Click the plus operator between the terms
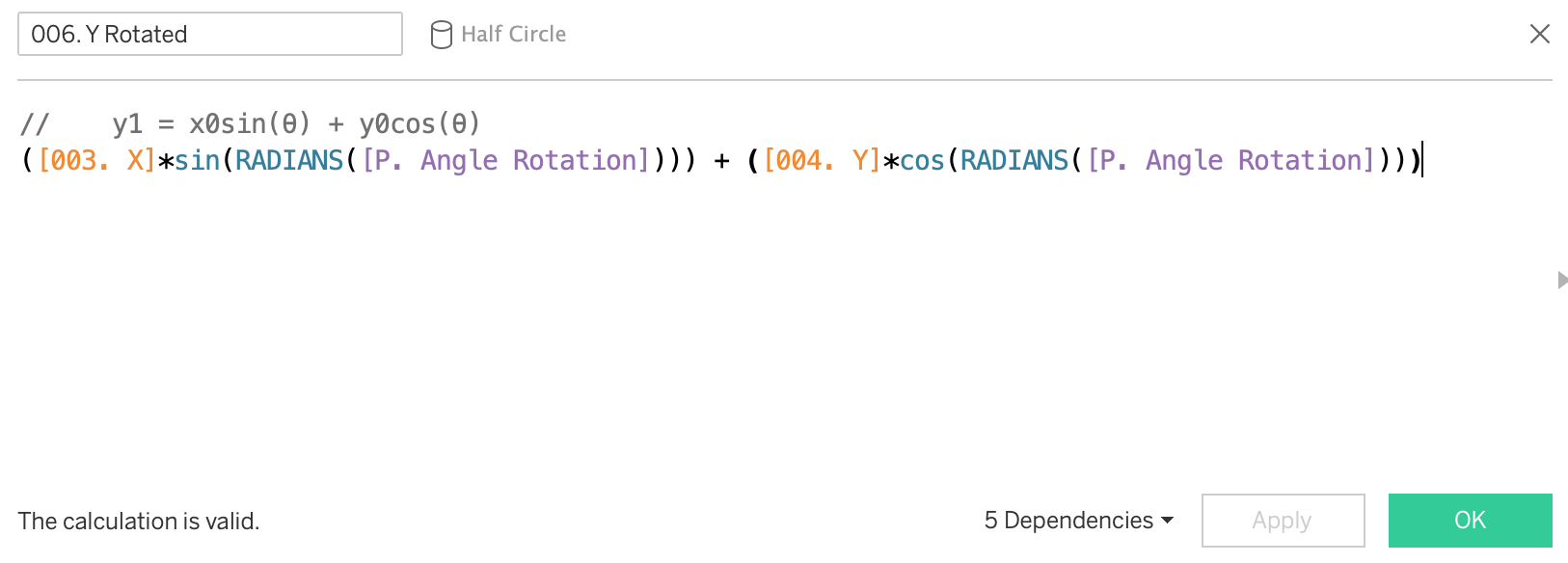 [721, 160]
